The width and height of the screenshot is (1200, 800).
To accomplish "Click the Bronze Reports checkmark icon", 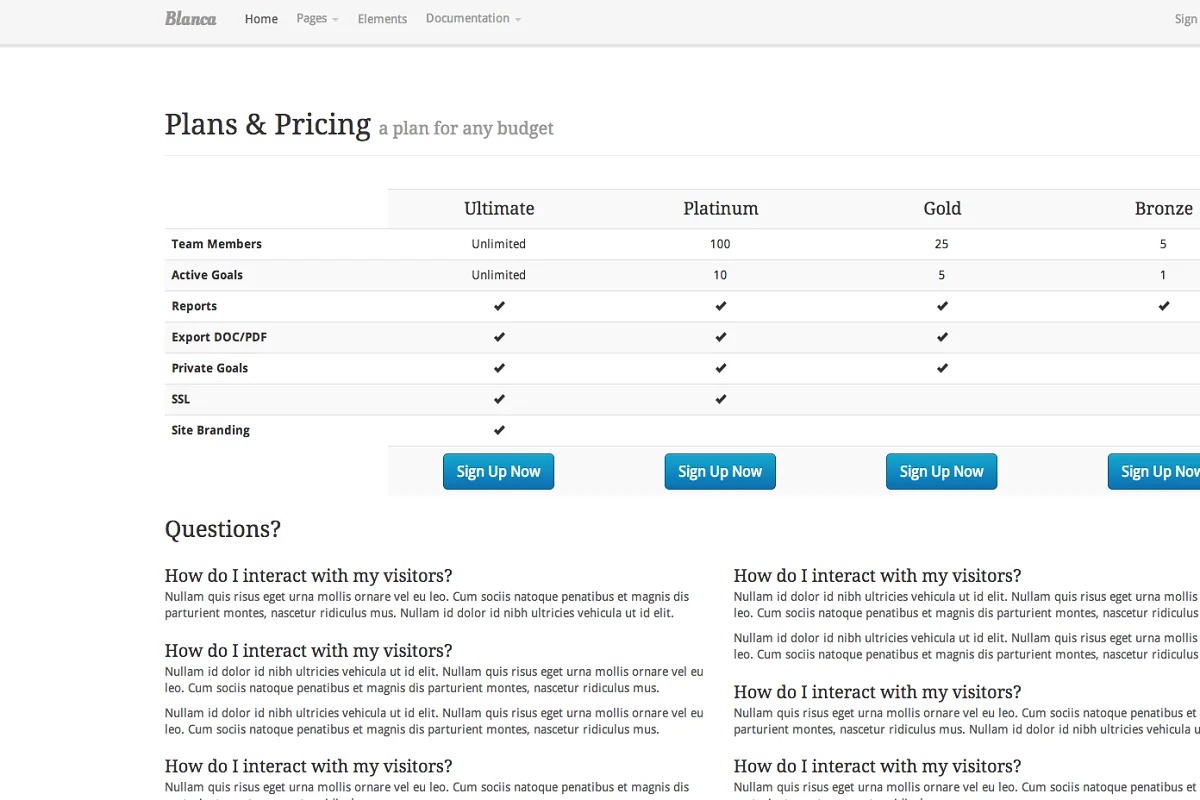I will click(1164, 306).
